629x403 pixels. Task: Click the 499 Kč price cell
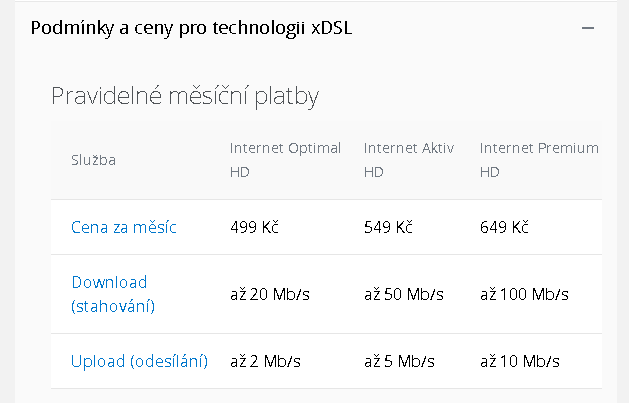coord(254,227)
